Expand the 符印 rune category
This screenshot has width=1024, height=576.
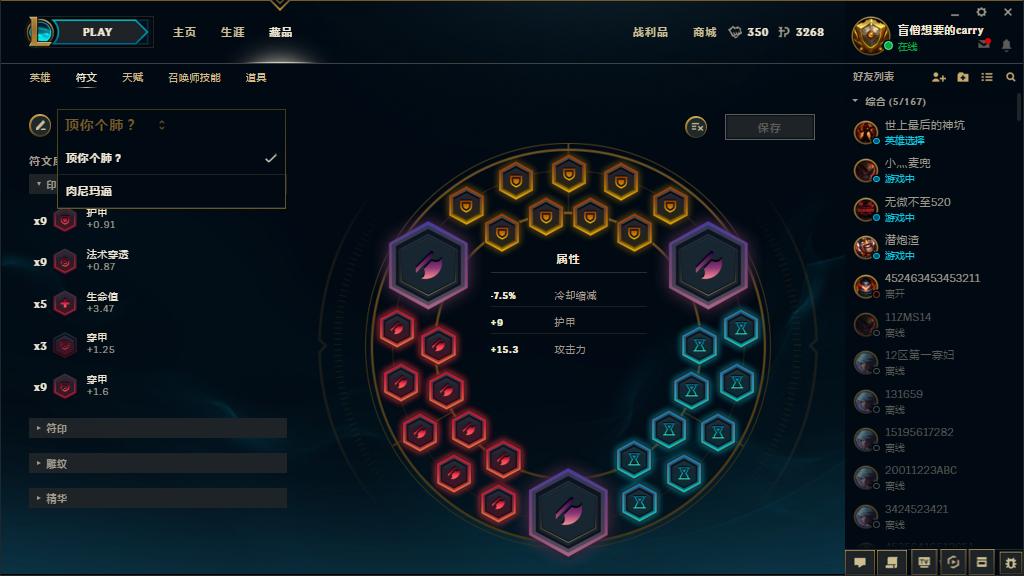(158, 428)
